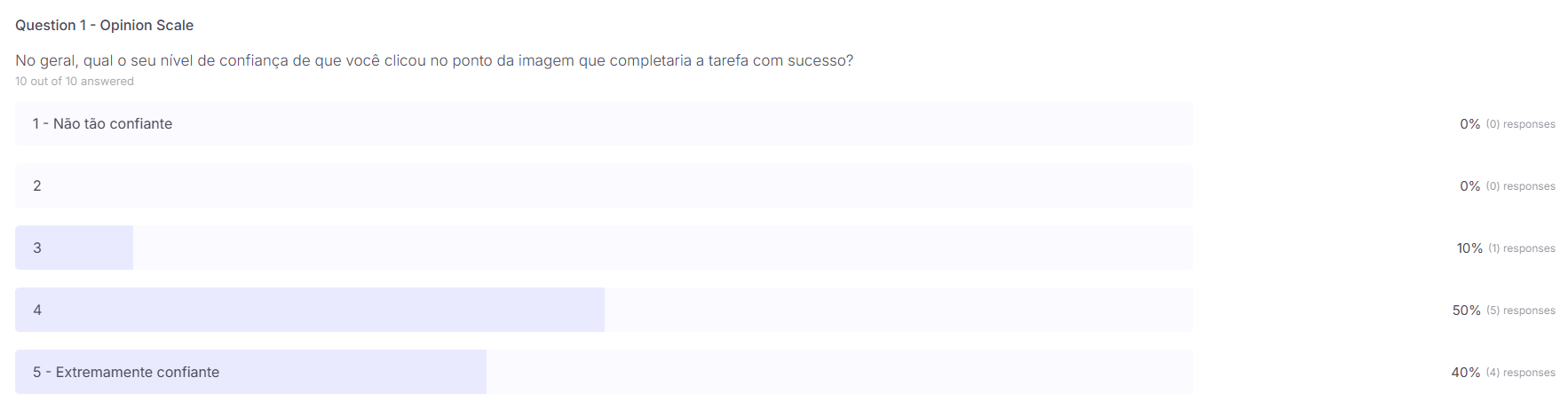Select the option labeled "4"

(37, 310)
